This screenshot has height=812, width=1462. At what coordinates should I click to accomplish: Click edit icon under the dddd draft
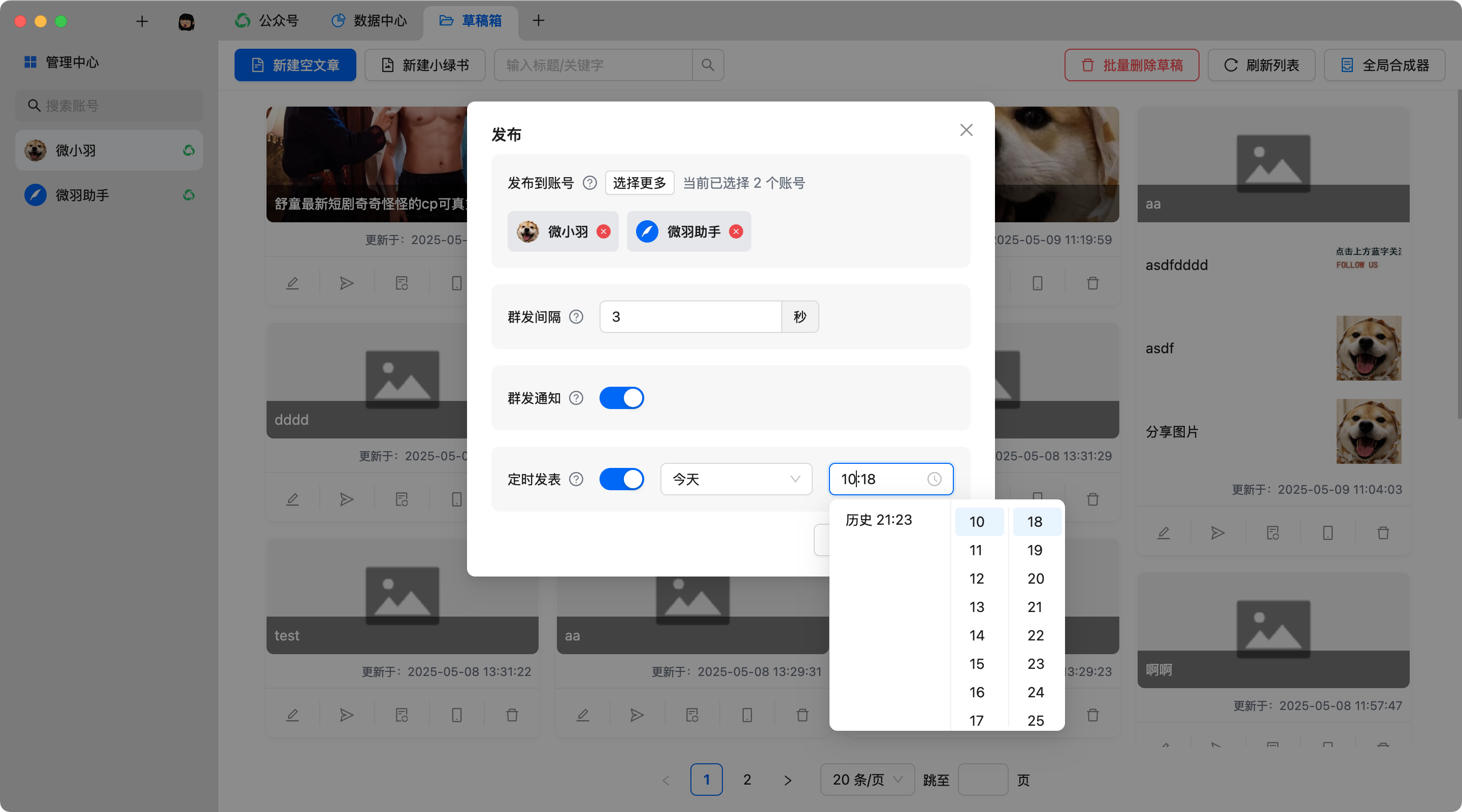pyautogui.click(x=292, y=499)
